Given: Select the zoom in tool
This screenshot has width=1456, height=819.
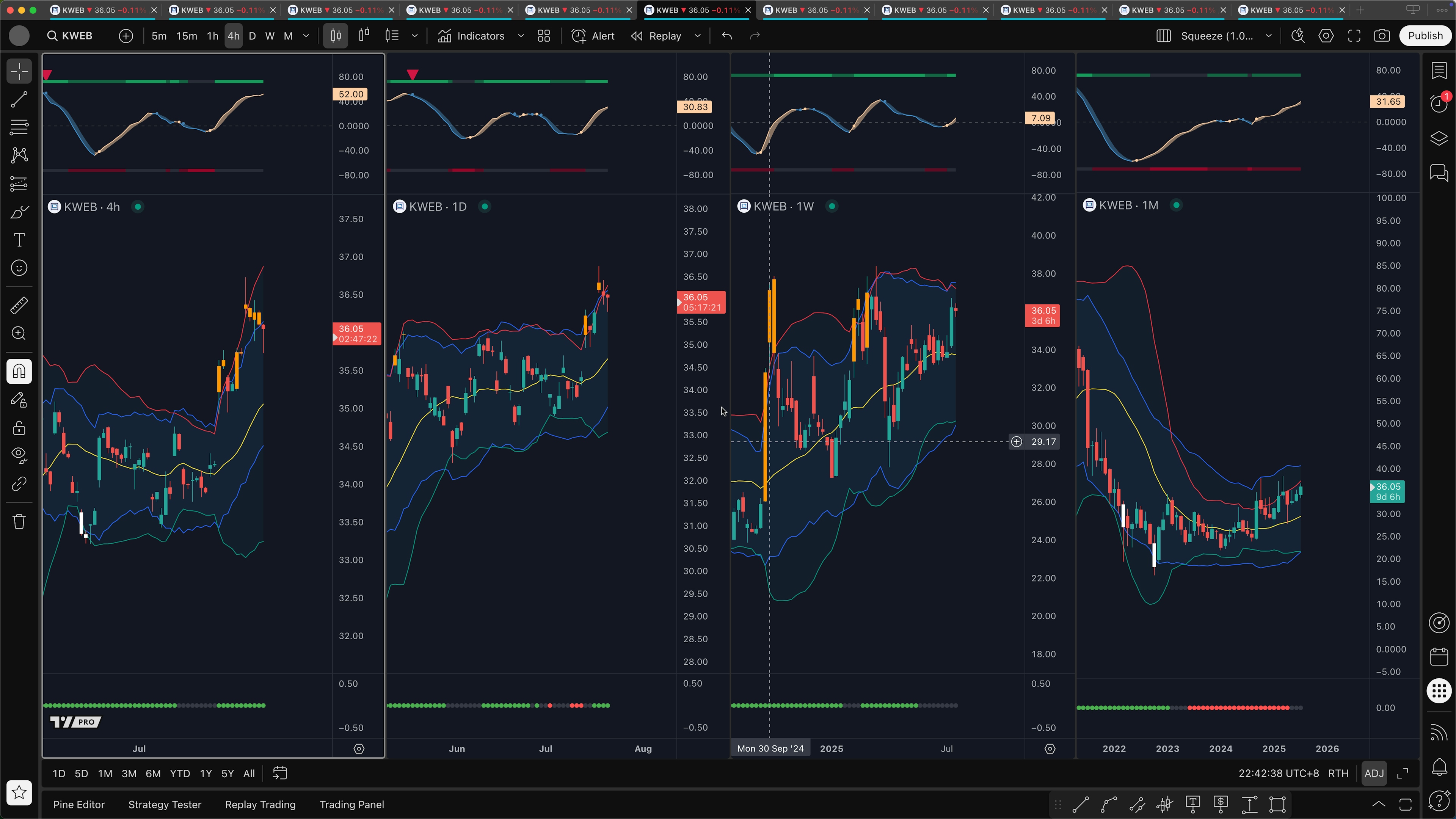Looking at the screenshot, I should click(x=19, y=334).
